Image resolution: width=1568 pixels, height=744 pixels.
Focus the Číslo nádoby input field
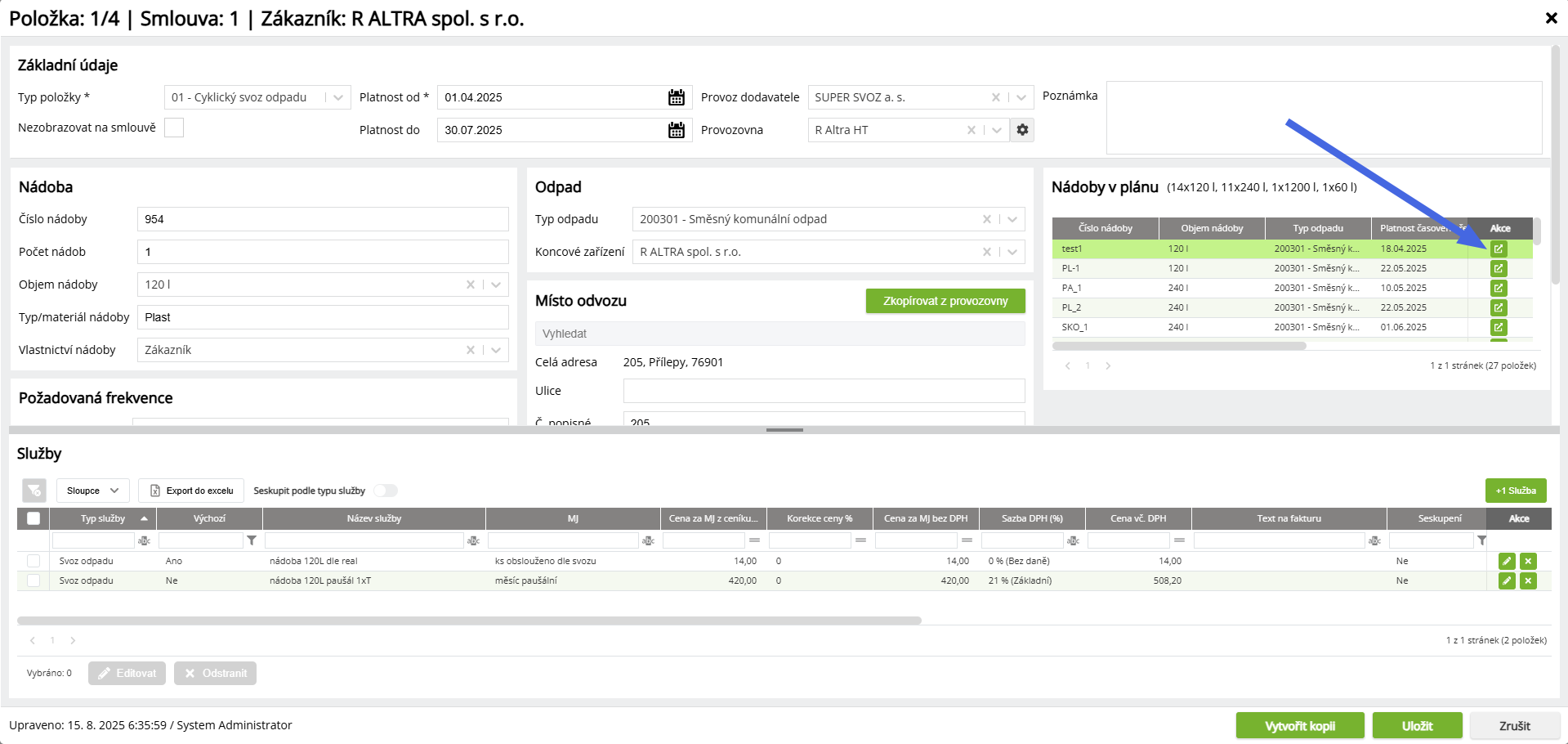tap(323, 219)
